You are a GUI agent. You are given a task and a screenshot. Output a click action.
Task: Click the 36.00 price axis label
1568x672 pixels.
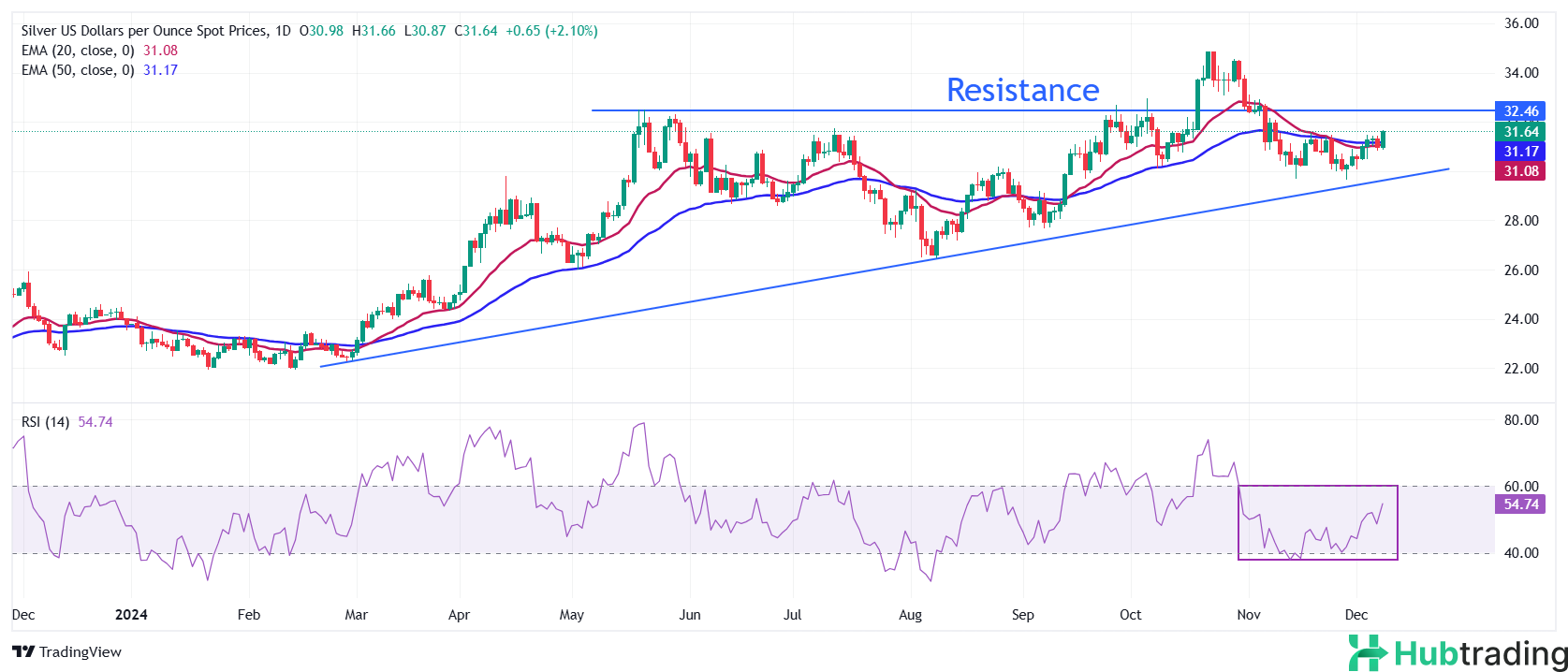point(1520,23)
